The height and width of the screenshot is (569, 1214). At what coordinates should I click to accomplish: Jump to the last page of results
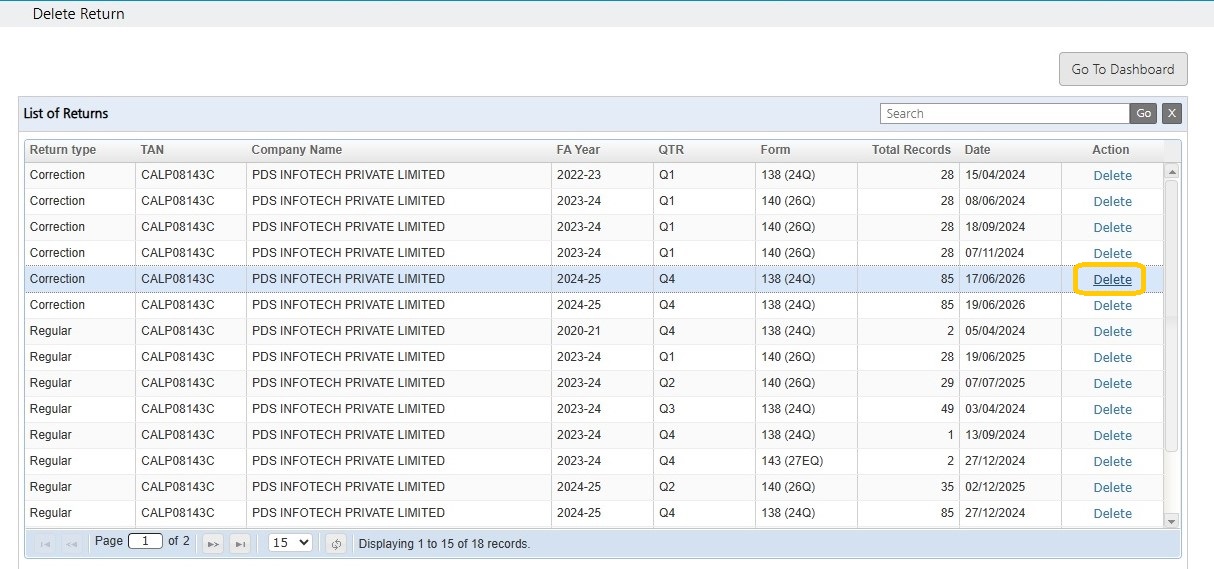coord(240,544)
